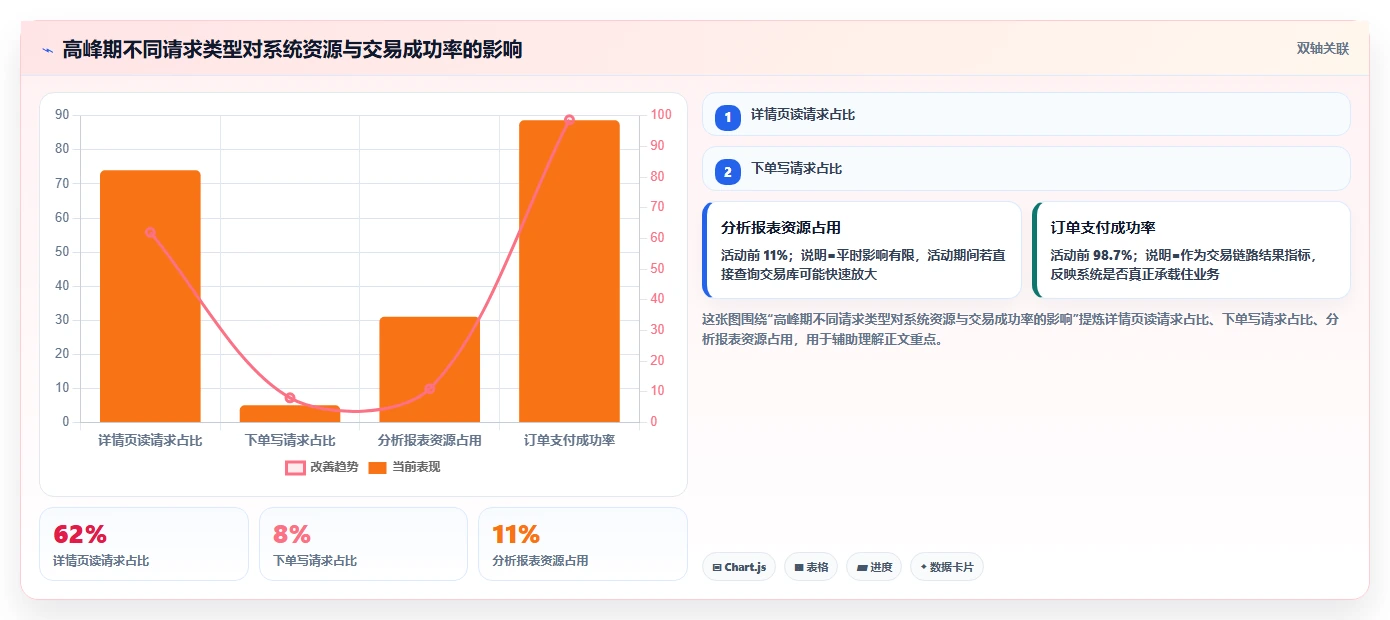
Task: Select numbered item 1 详情页读请求占比
Action: click(x=1026, y=115)
